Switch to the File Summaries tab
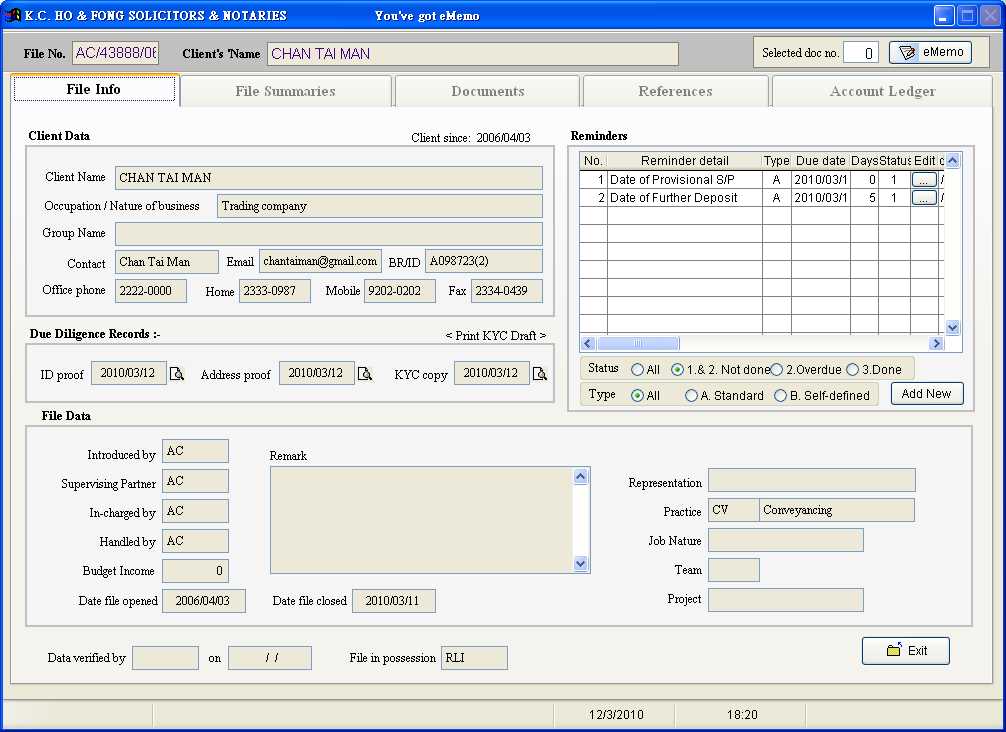Screen dimensions: 1006x732 click(285, 91)
